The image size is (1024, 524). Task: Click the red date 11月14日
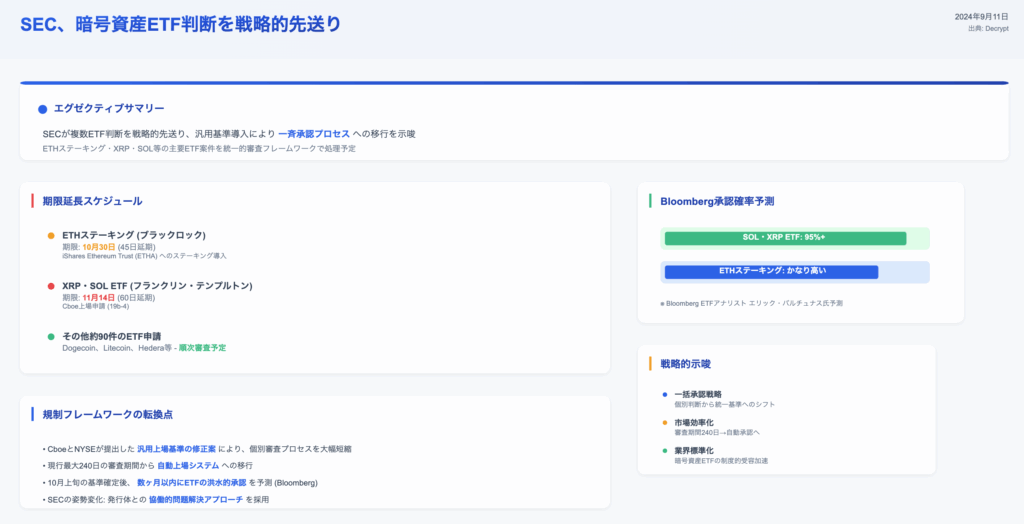pyautogui.click(x=99, y=297)
